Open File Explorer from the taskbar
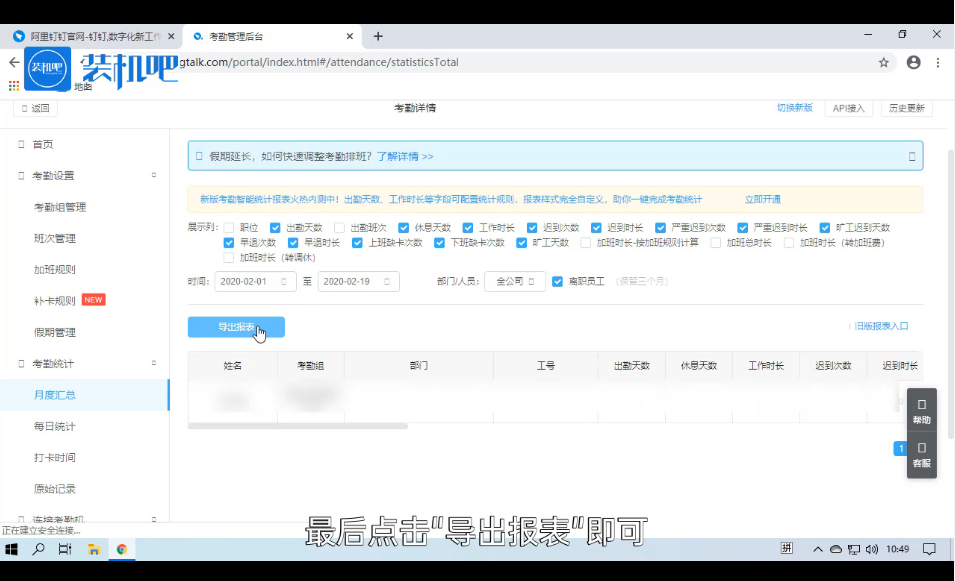 93,549
